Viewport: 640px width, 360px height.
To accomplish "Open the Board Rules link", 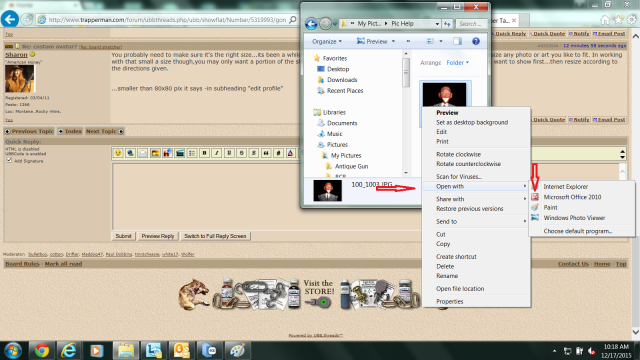I will [x=22, y=264].
